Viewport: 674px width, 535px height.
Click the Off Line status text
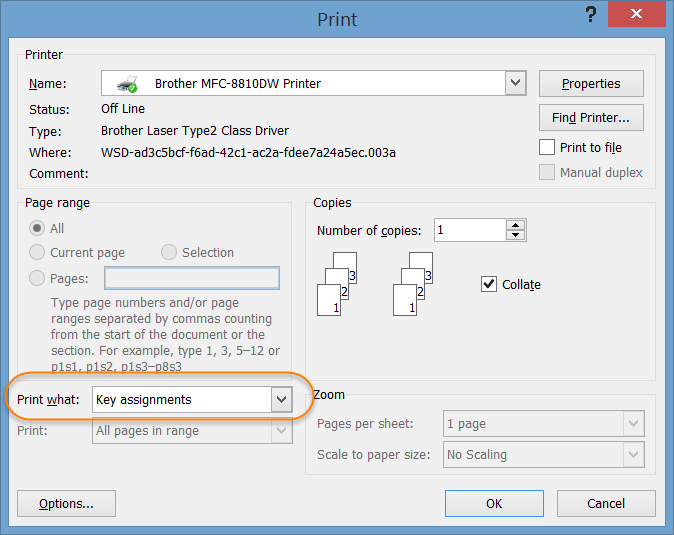tap(123, 109)
